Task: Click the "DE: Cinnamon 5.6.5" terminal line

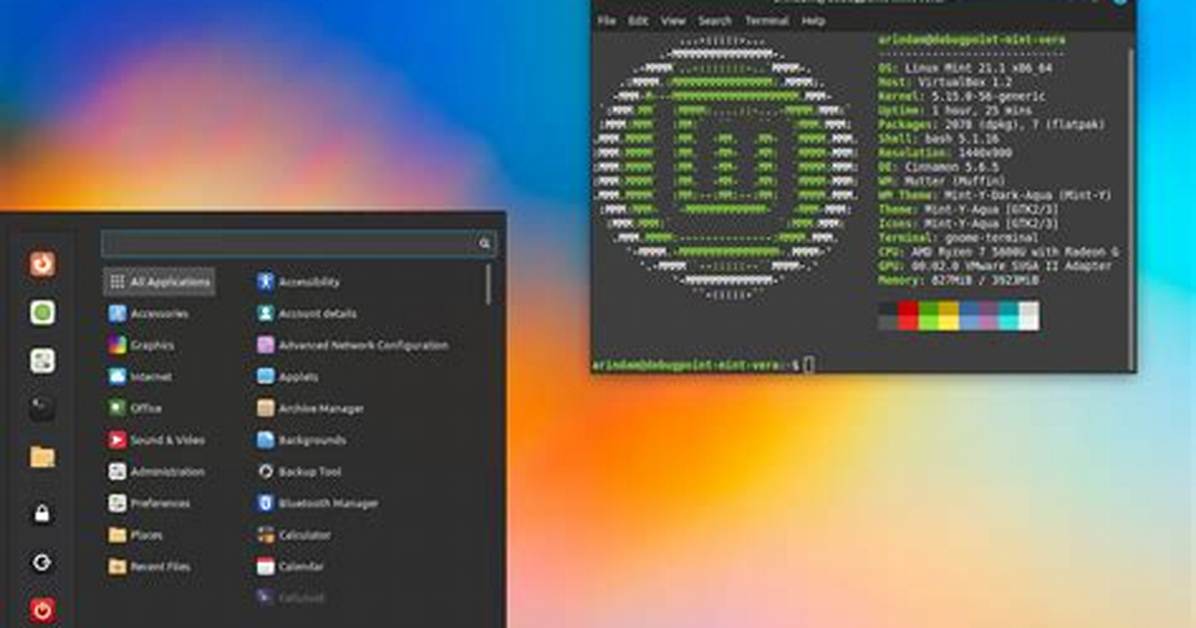Action: tap(937, 167)
